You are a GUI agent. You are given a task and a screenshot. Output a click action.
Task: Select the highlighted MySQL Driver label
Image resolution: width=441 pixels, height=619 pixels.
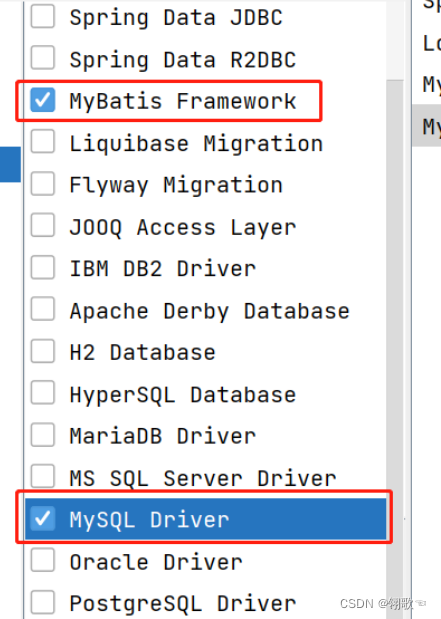[149, 520]
